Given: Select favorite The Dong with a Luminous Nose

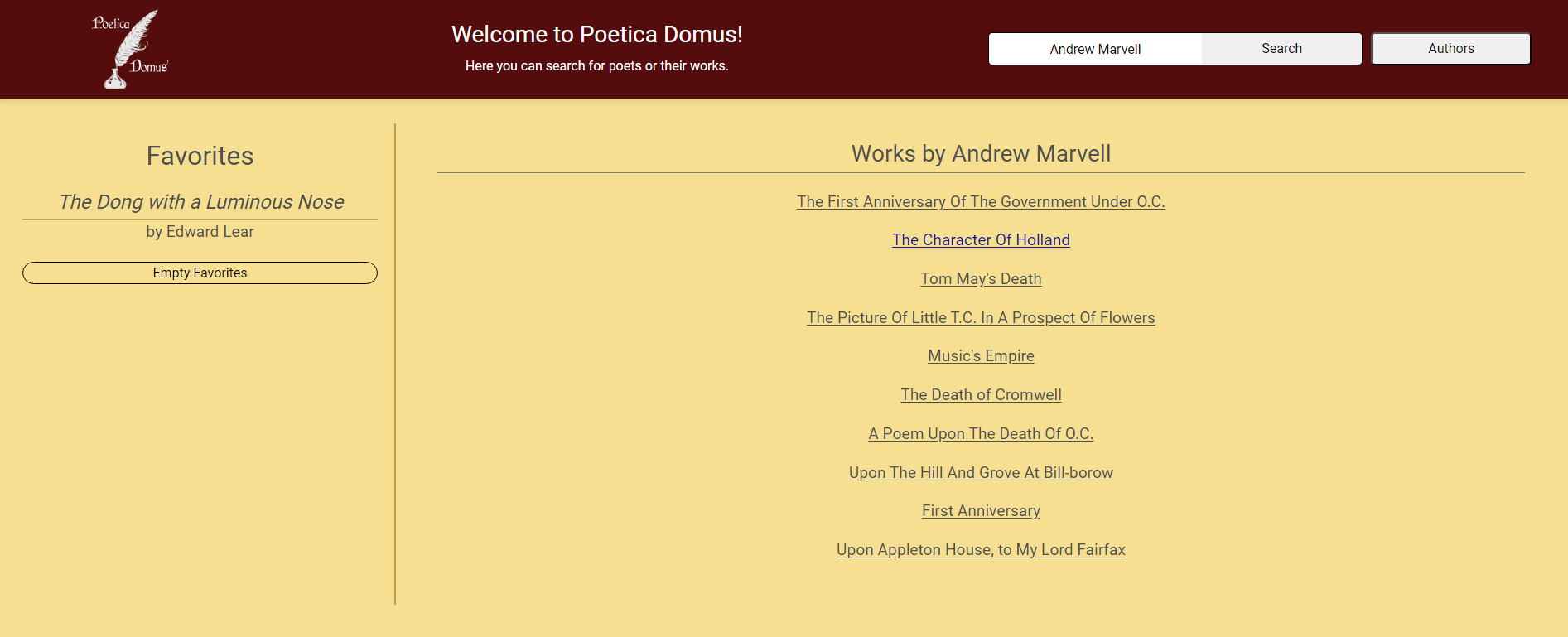Looking at the screenshot, I should point(201,201).
